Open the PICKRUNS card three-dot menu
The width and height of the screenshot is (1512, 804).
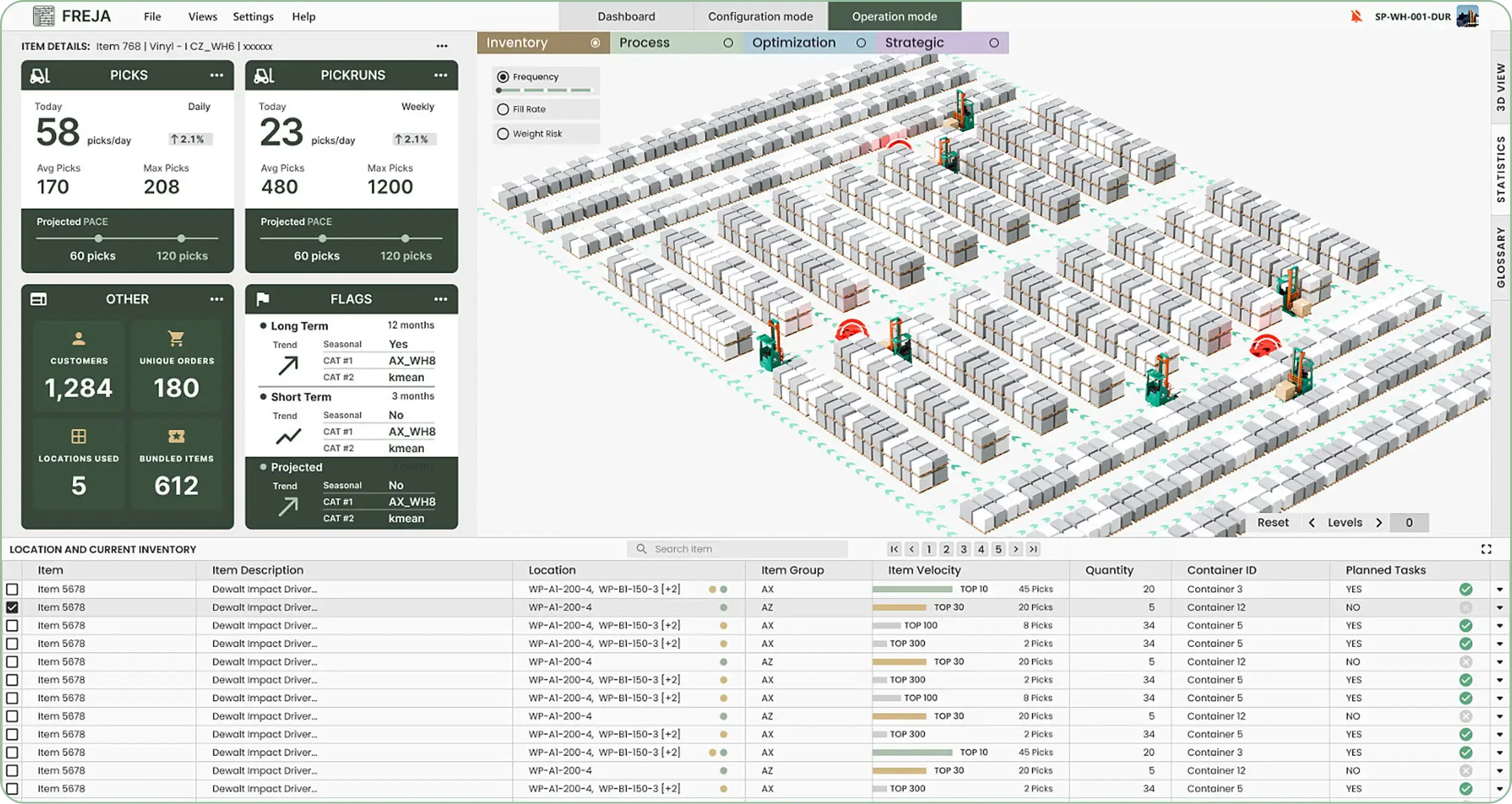(441, 75)
